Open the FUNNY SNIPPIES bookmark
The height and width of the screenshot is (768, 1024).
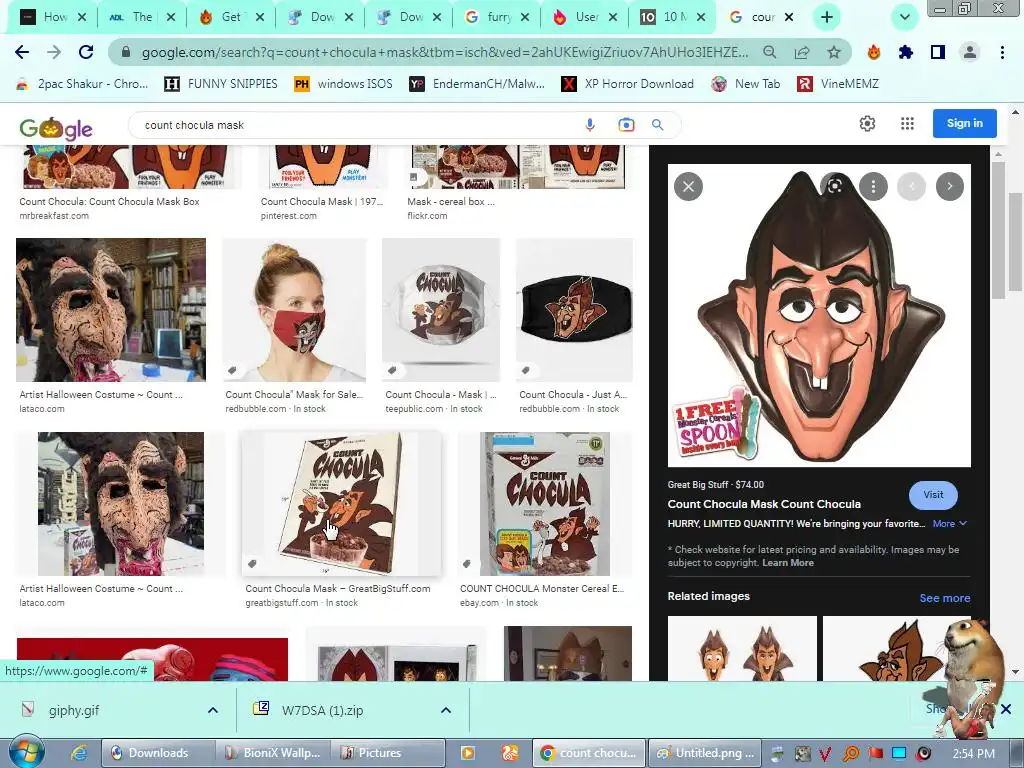click(221, 84)
